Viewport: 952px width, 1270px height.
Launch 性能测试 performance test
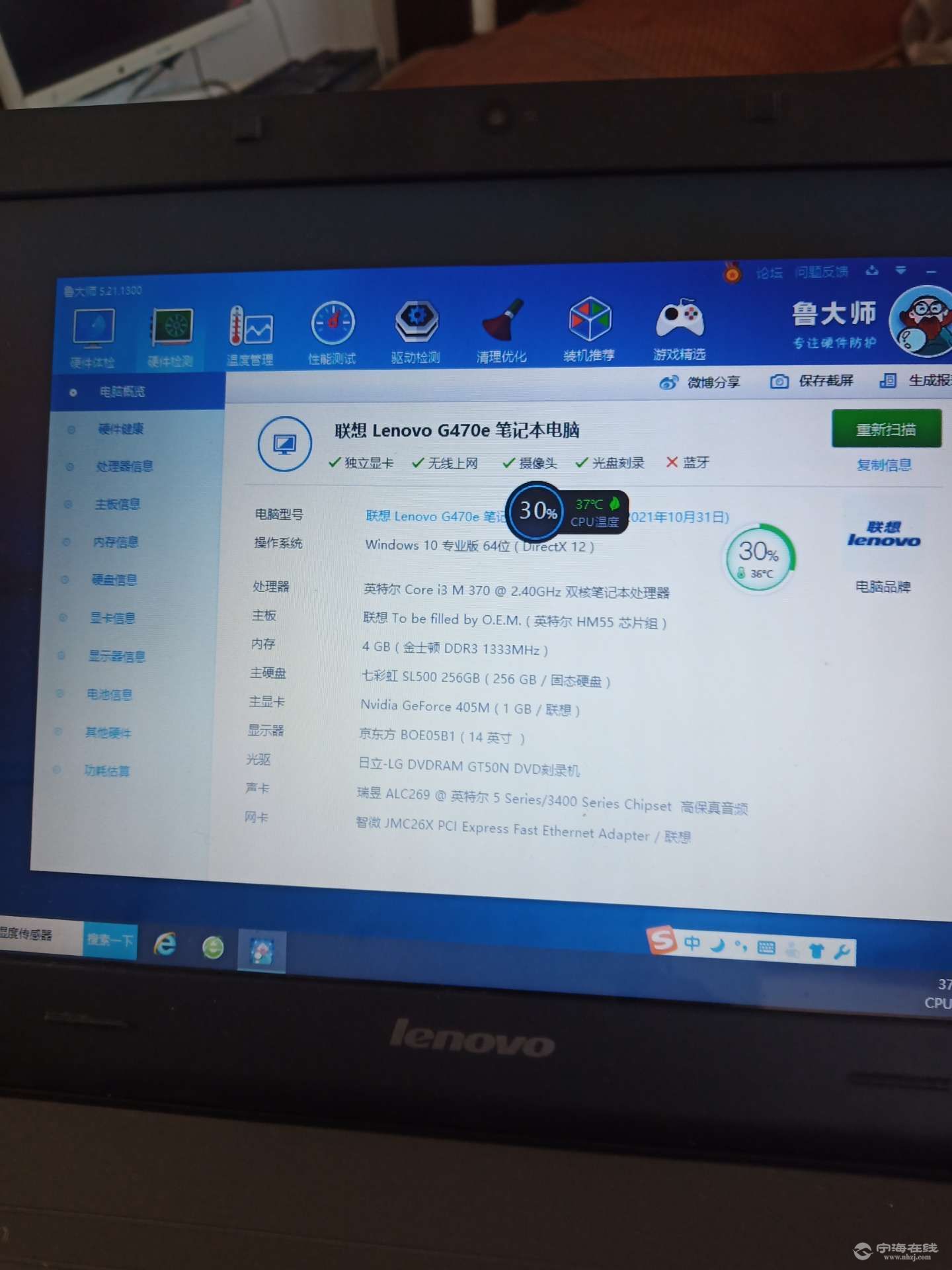pos(333,333)
